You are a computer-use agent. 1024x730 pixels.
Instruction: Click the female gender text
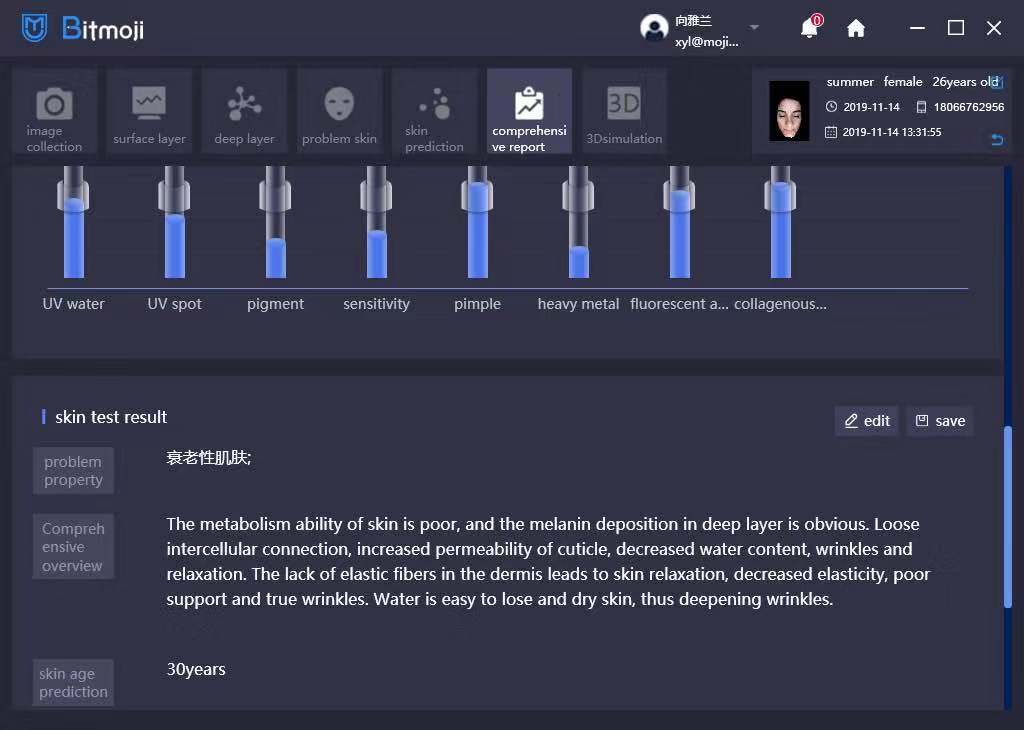coord(903,82)
